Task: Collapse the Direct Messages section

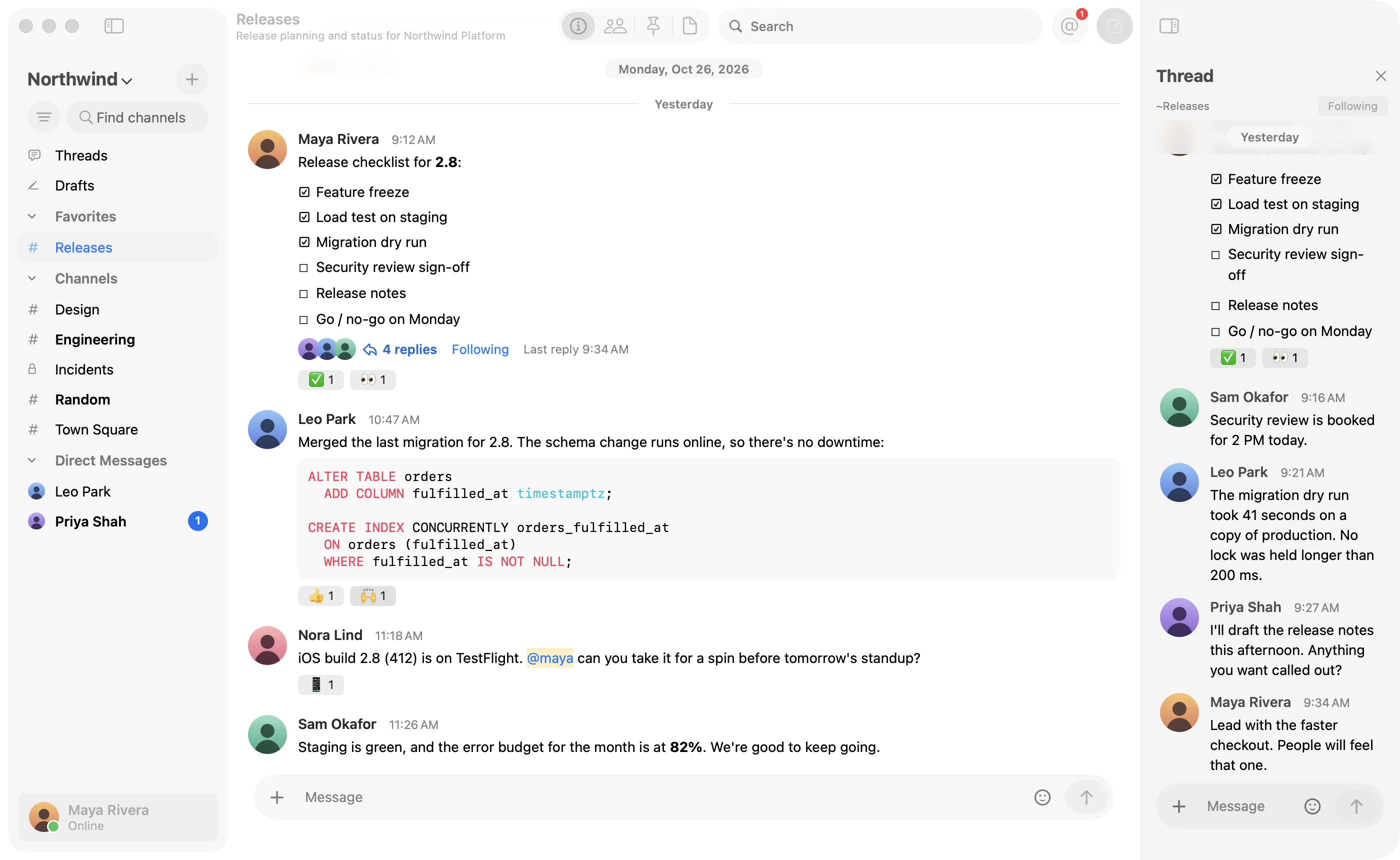Action: coord(32,460)
